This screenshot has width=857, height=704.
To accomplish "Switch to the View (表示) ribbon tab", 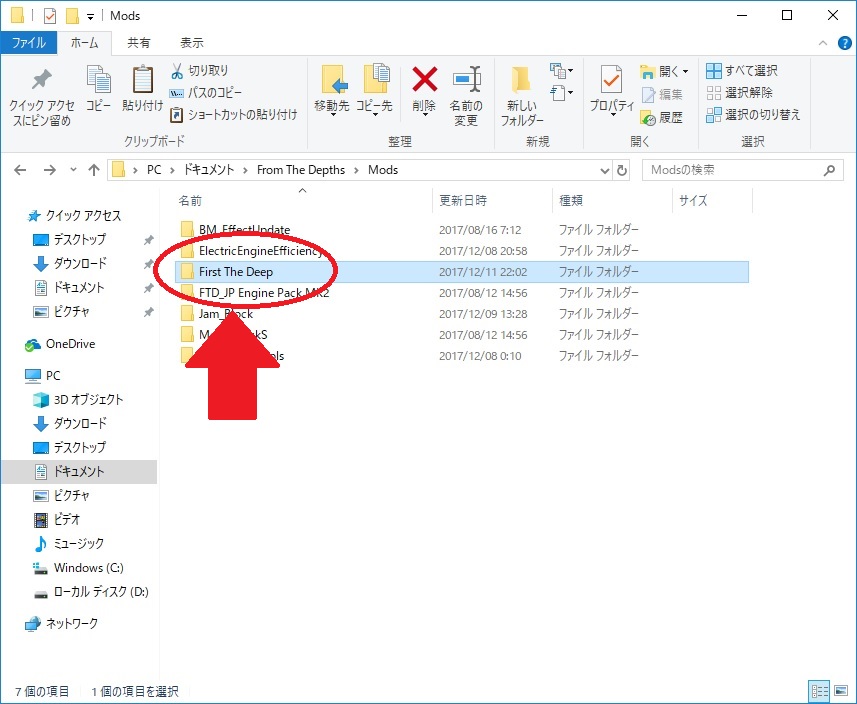I will pyautogui.click(x=191, y=43).
